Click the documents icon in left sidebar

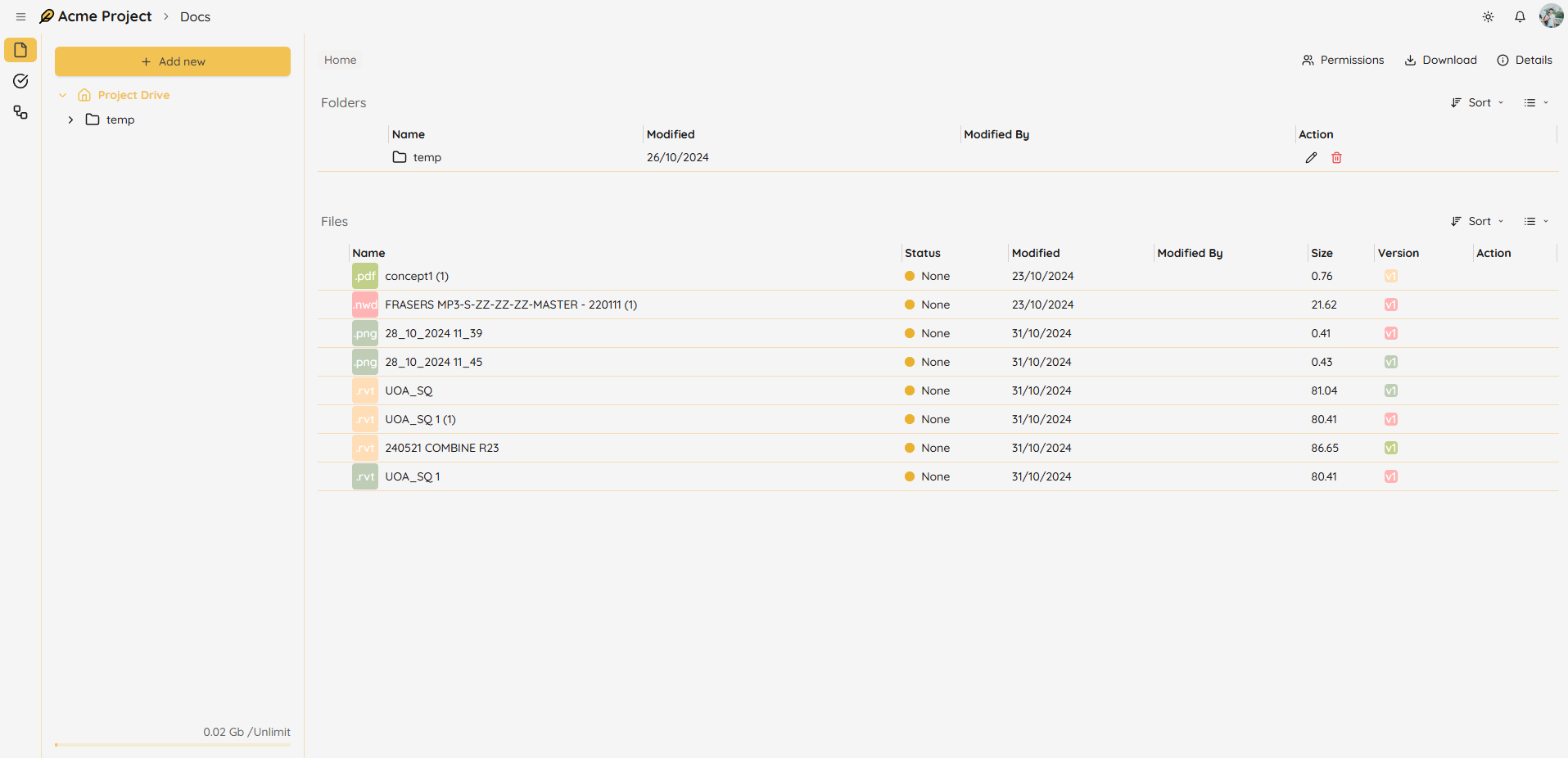(x=20, y=50)
